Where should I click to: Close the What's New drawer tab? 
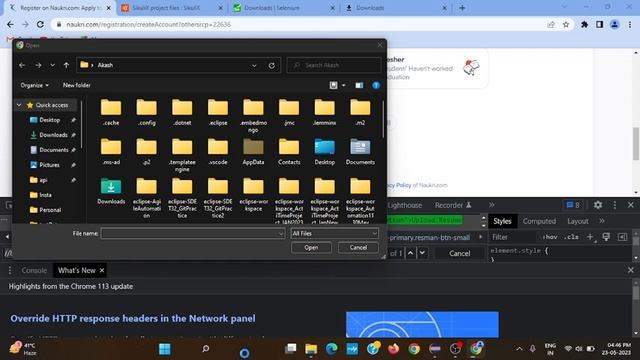(102, 270)
